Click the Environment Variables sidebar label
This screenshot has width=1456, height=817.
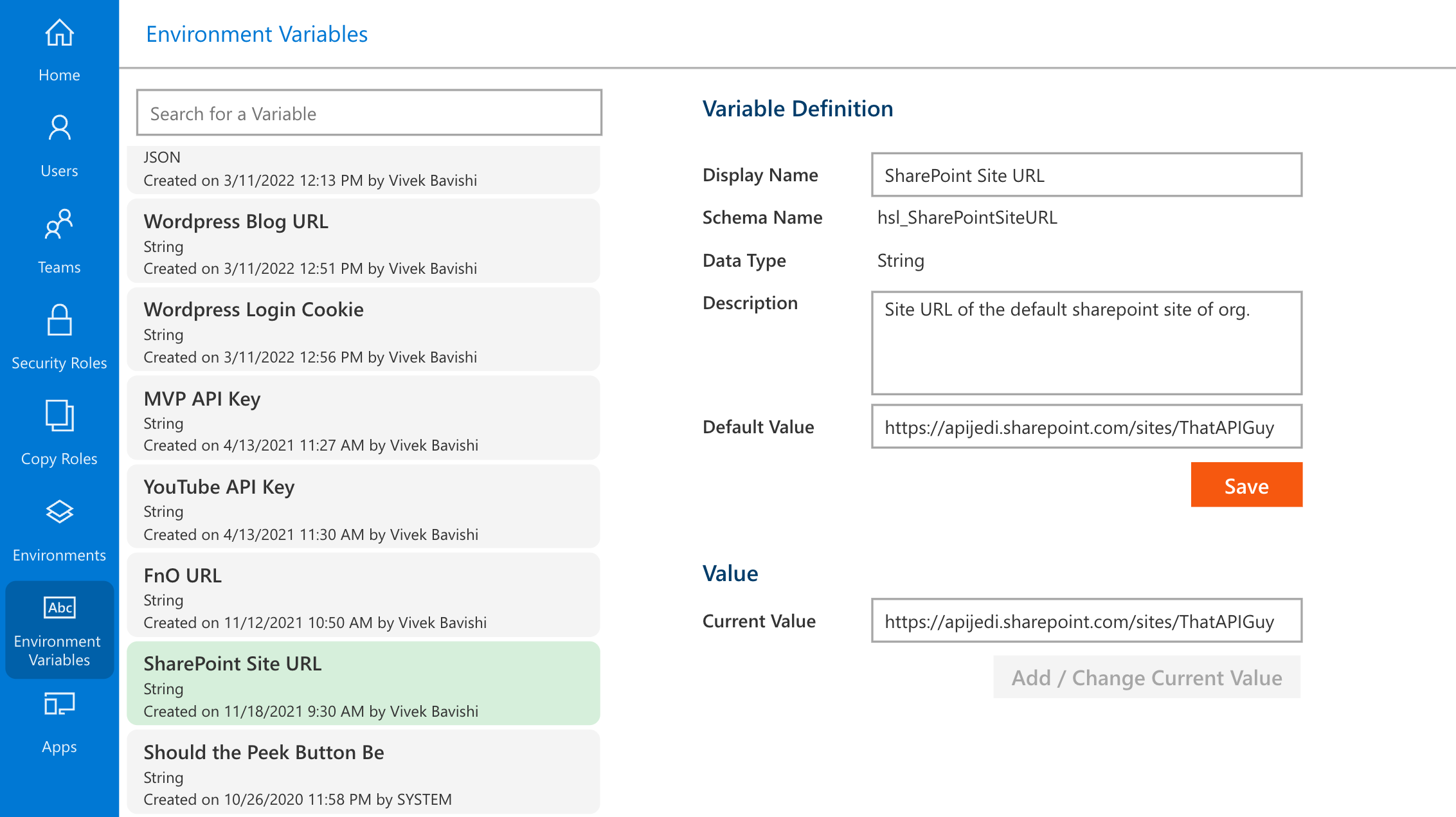tap(59, 651)
